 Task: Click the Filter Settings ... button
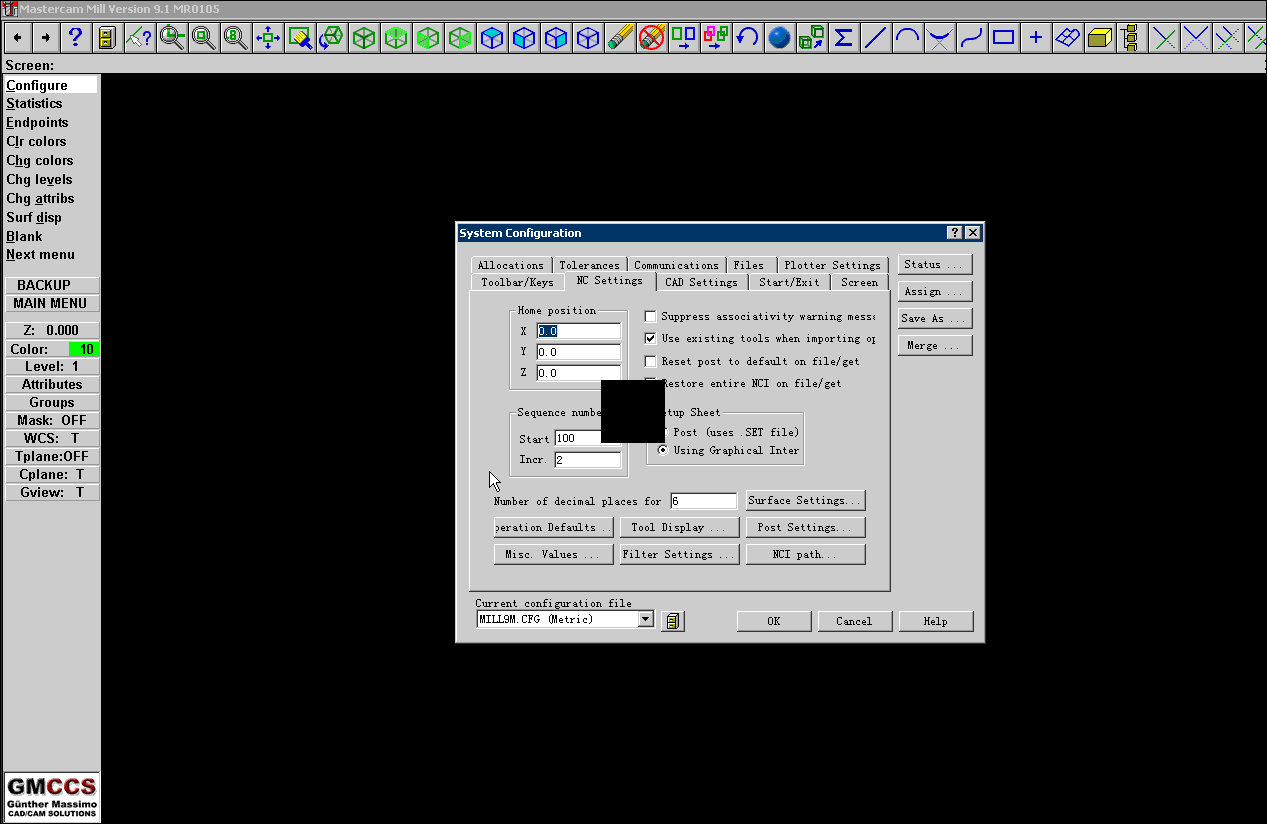679,554
